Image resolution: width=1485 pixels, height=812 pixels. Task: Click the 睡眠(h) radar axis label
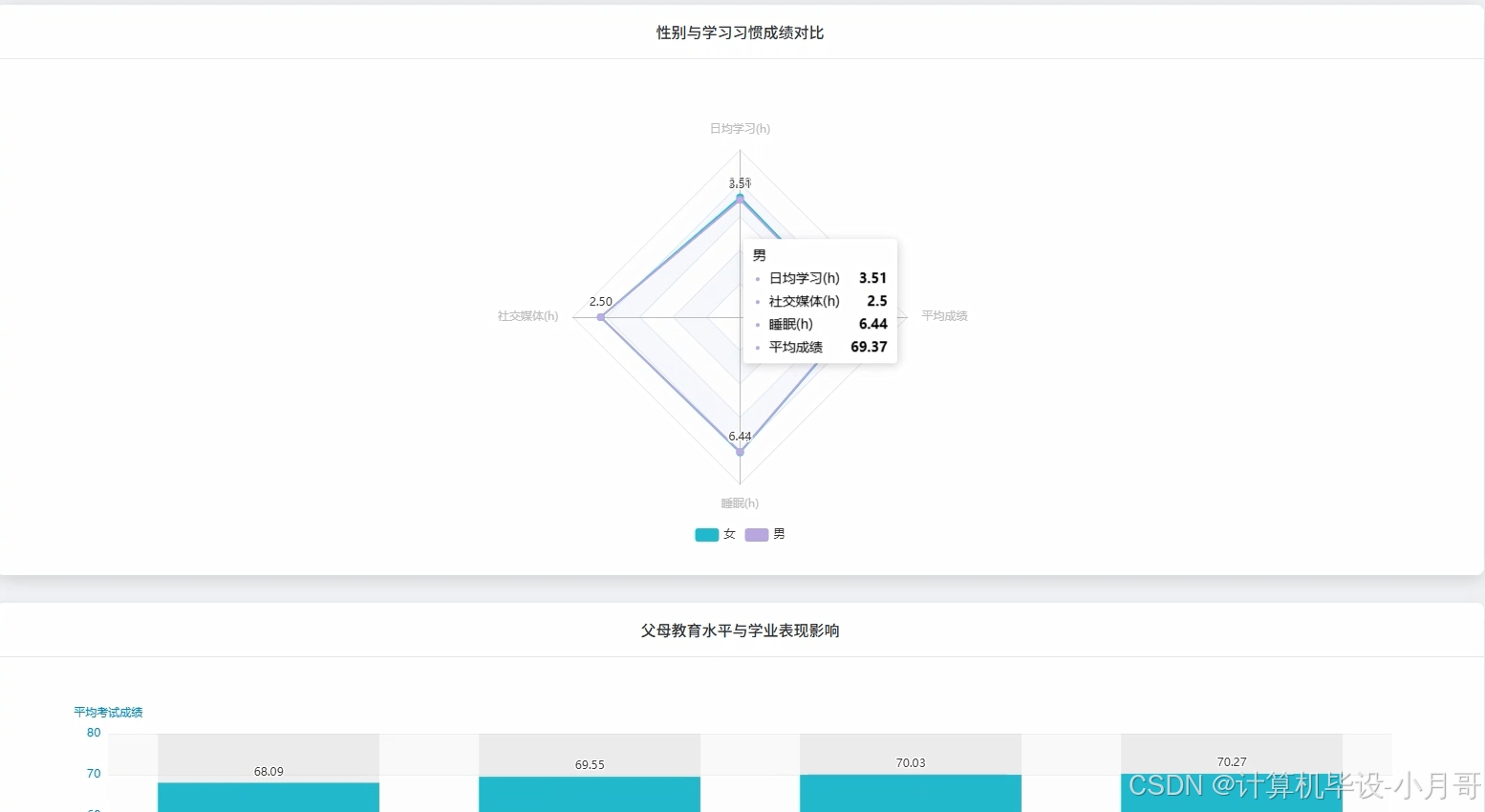click(740, 503)
